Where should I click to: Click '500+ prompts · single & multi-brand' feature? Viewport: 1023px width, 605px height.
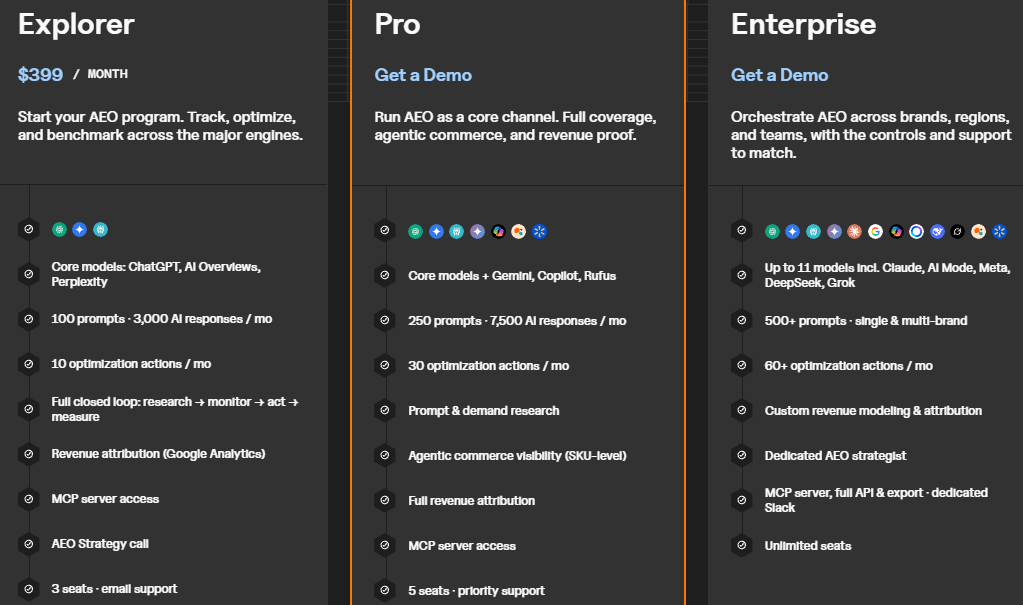coord(866,321)
